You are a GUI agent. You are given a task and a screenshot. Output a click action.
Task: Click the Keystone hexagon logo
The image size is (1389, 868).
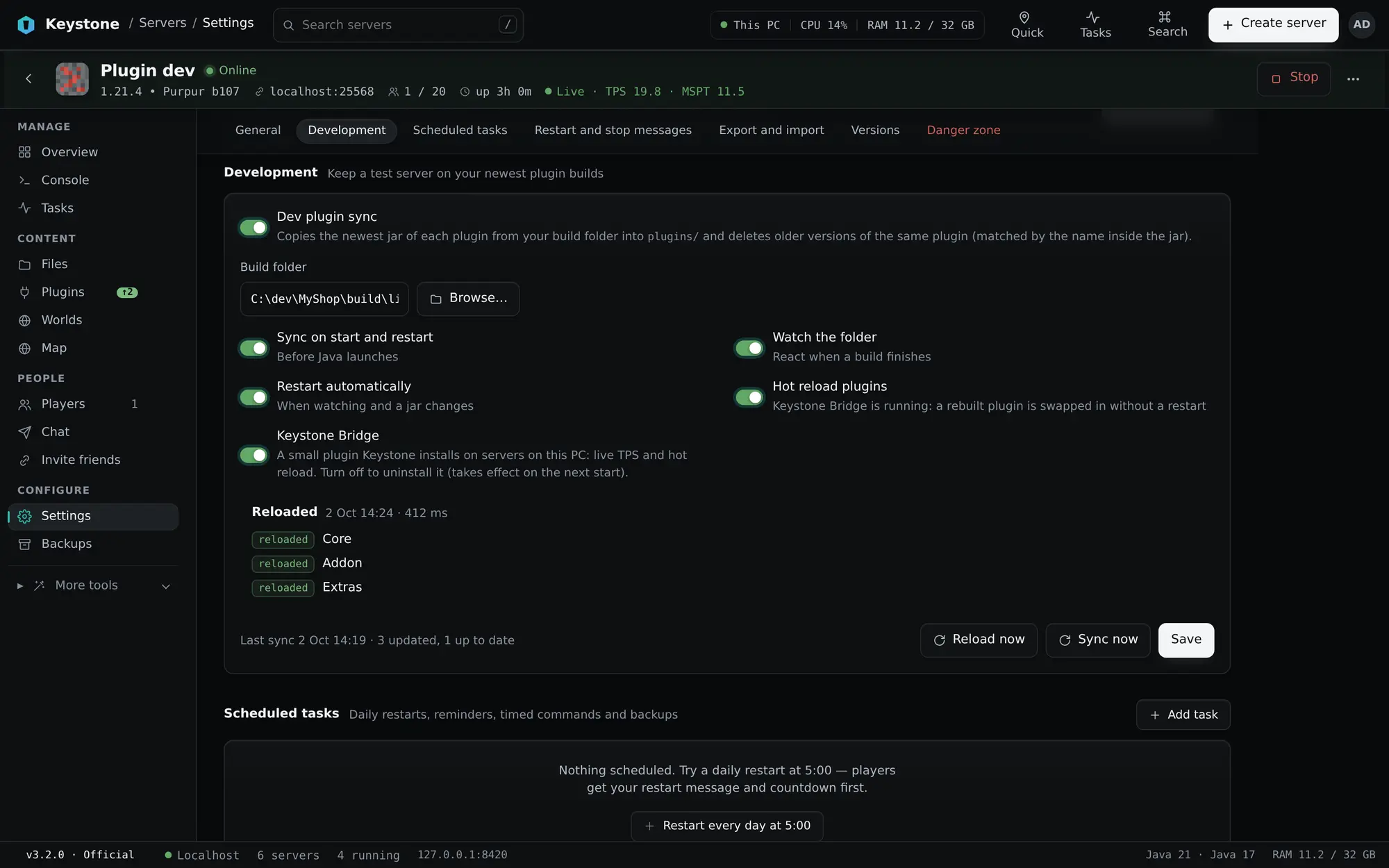tap(26, 25)
